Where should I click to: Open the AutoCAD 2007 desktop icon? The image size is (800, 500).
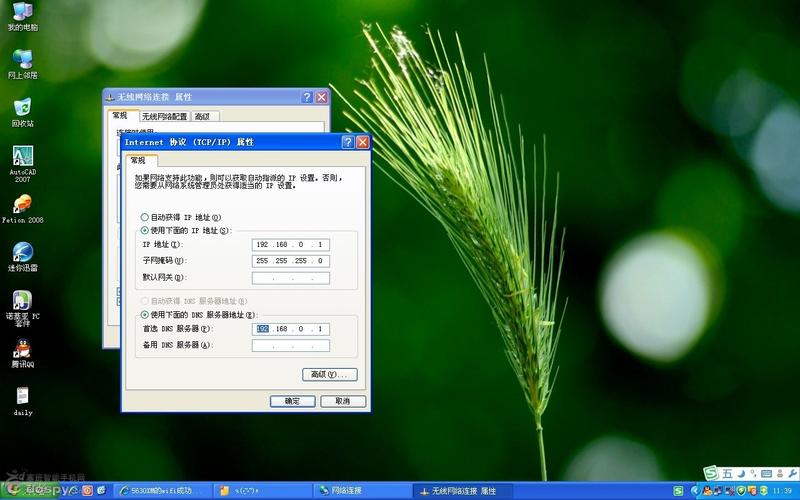click(22, 157)
